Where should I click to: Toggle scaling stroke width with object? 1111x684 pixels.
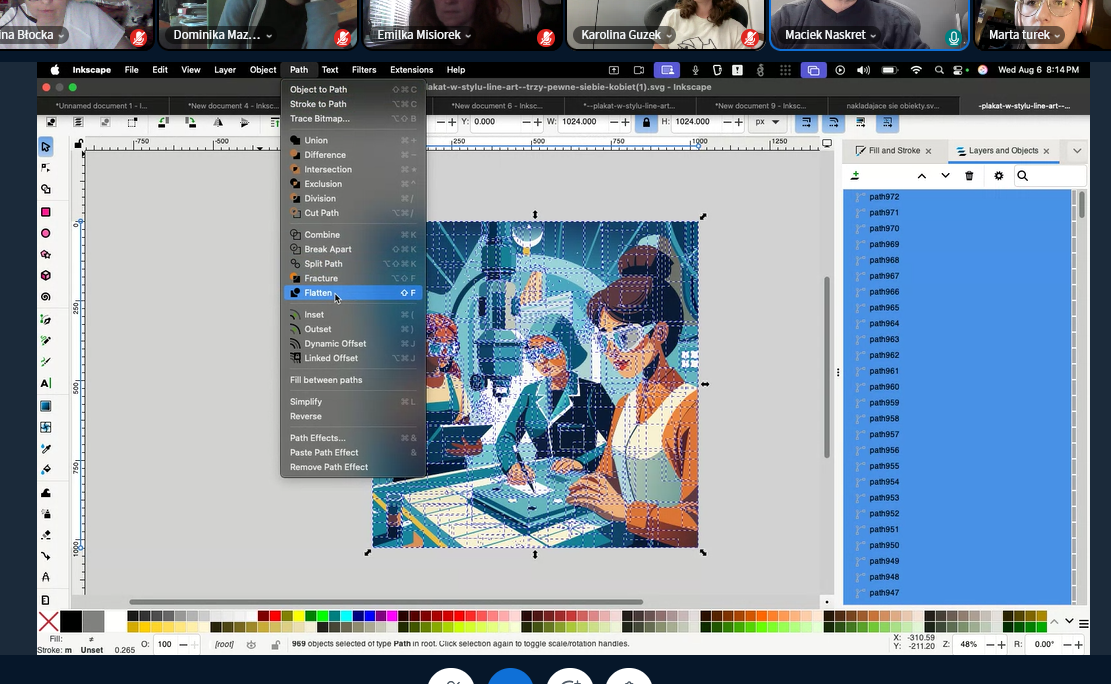tap(806, 122)
